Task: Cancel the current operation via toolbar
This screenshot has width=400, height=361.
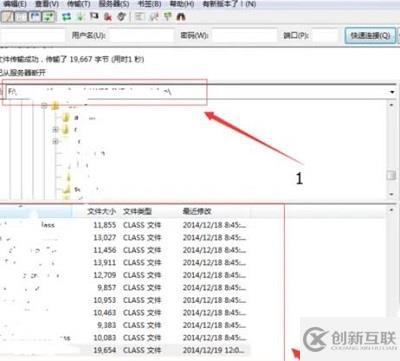Action: 94,16
